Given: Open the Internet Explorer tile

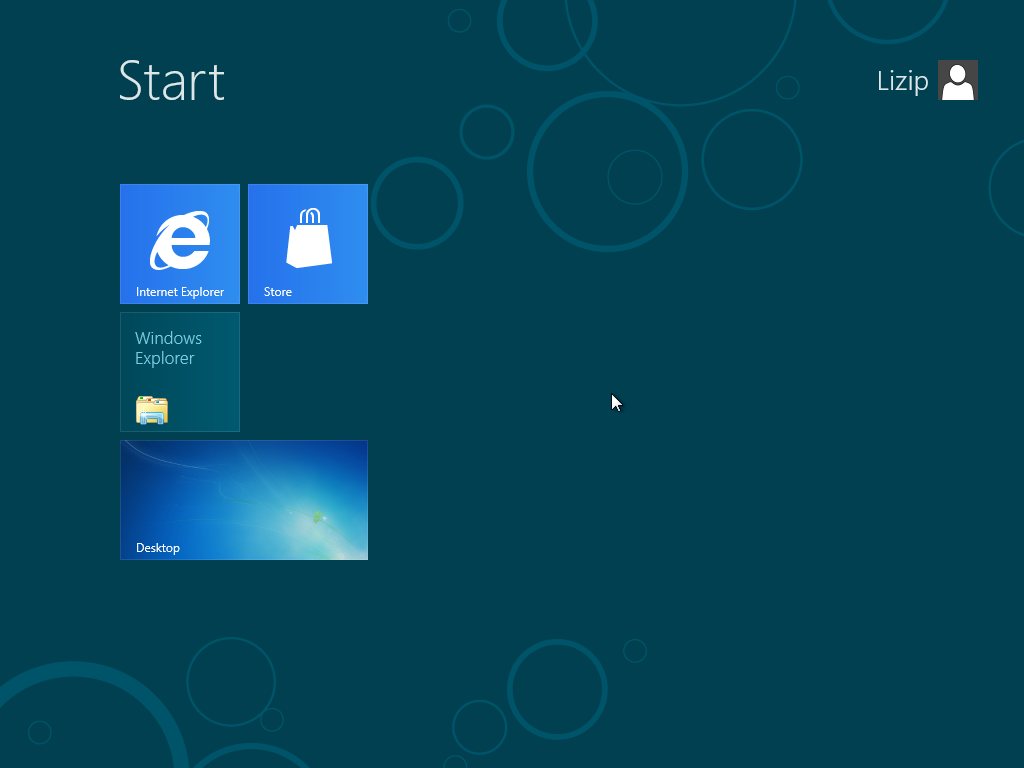Looking at the screenshot, I should click(x=180, y=244).
